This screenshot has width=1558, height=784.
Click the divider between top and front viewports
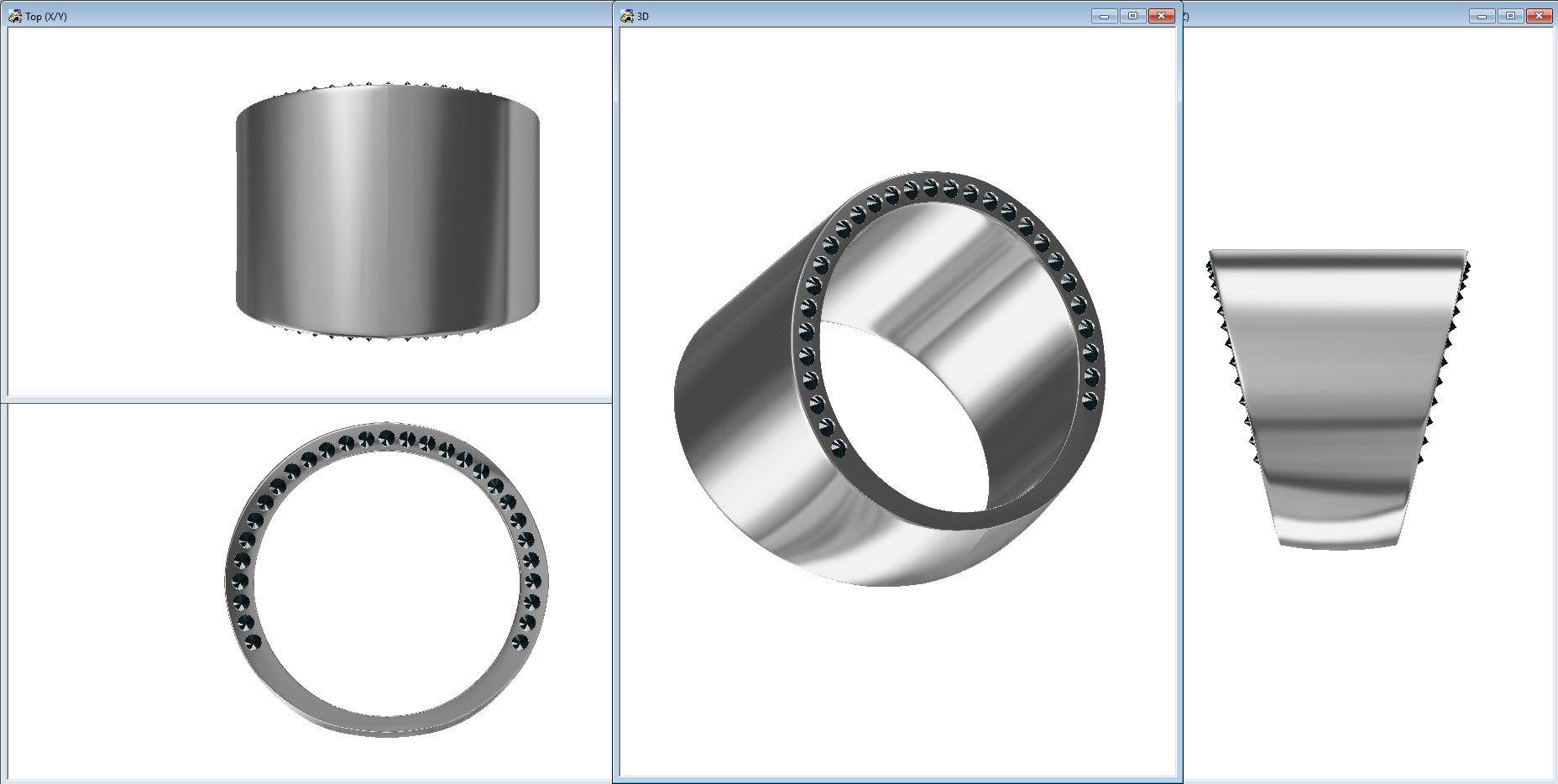(309, 400)
